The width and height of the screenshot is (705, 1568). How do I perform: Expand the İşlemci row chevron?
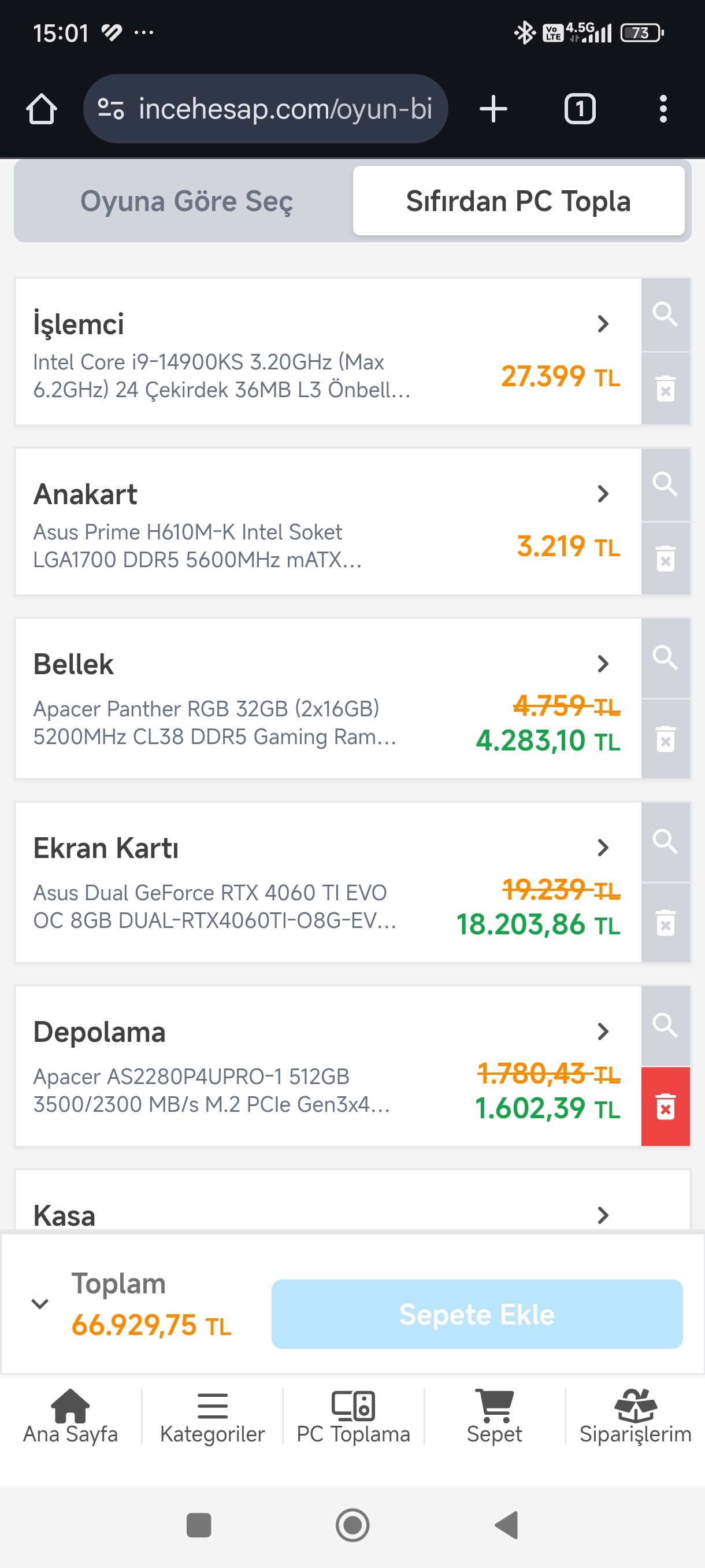pyautogui.click(x=602, y=324)
